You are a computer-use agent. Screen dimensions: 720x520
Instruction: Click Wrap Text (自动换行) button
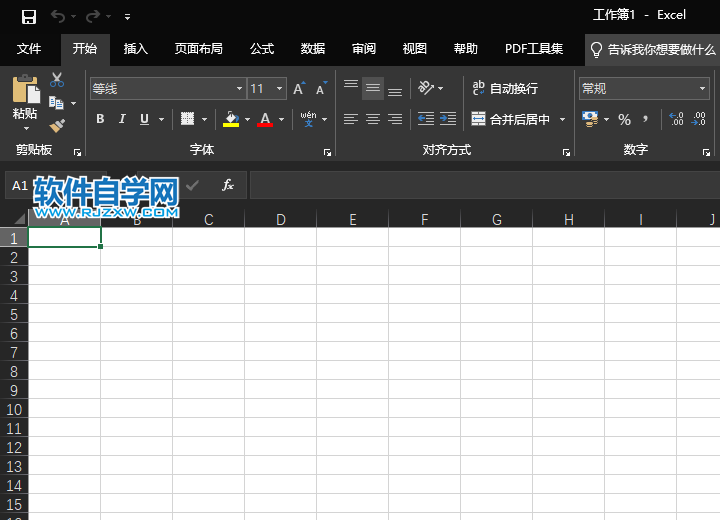pyautogui.click(x=505, y=88)
